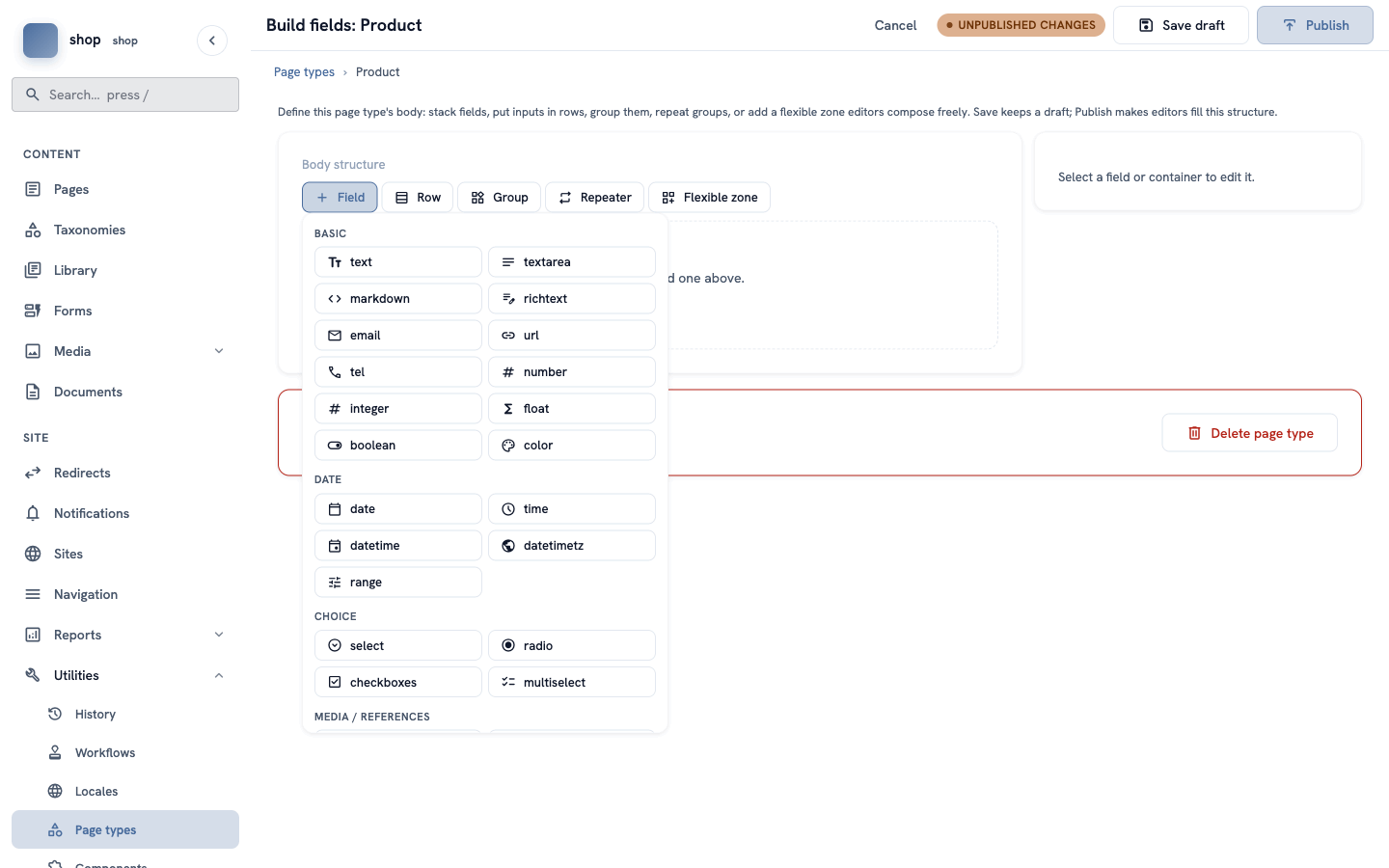This screenshot has height=868, width=1389.
Task: Add a radio field type
Action: pyautogui.click(x=572, y=646)
